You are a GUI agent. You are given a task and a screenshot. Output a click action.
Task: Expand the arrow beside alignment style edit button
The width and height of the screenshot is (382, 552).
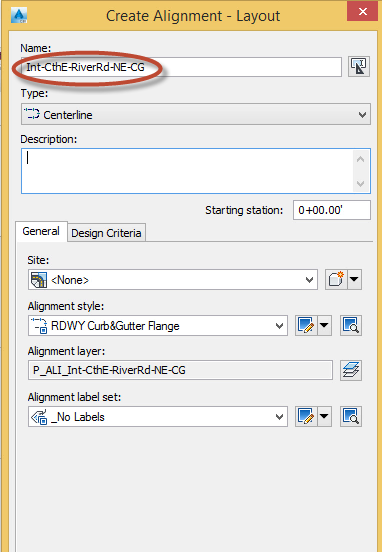[324, 325]
